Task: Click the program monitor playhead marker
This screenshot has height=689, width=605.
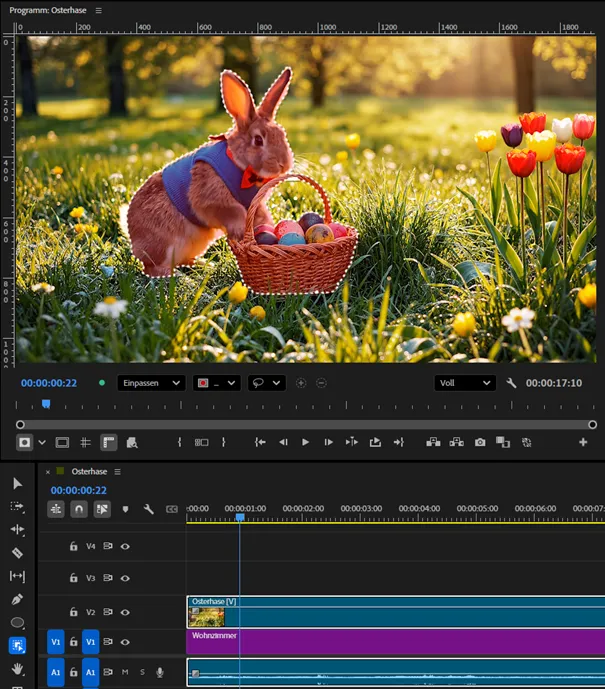Action: click(x=46, y=404)
